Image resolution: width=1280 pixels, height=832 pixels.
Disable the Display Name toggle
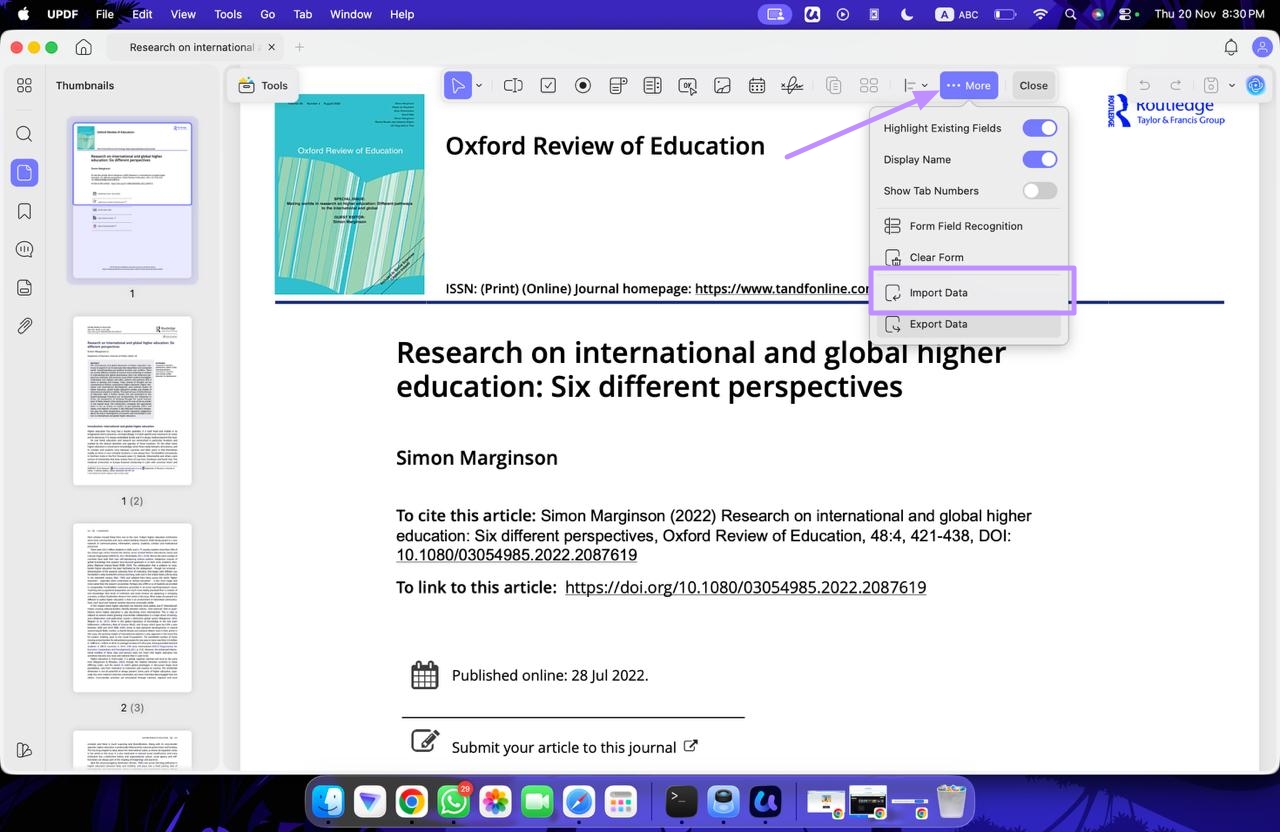[1039, 159]
